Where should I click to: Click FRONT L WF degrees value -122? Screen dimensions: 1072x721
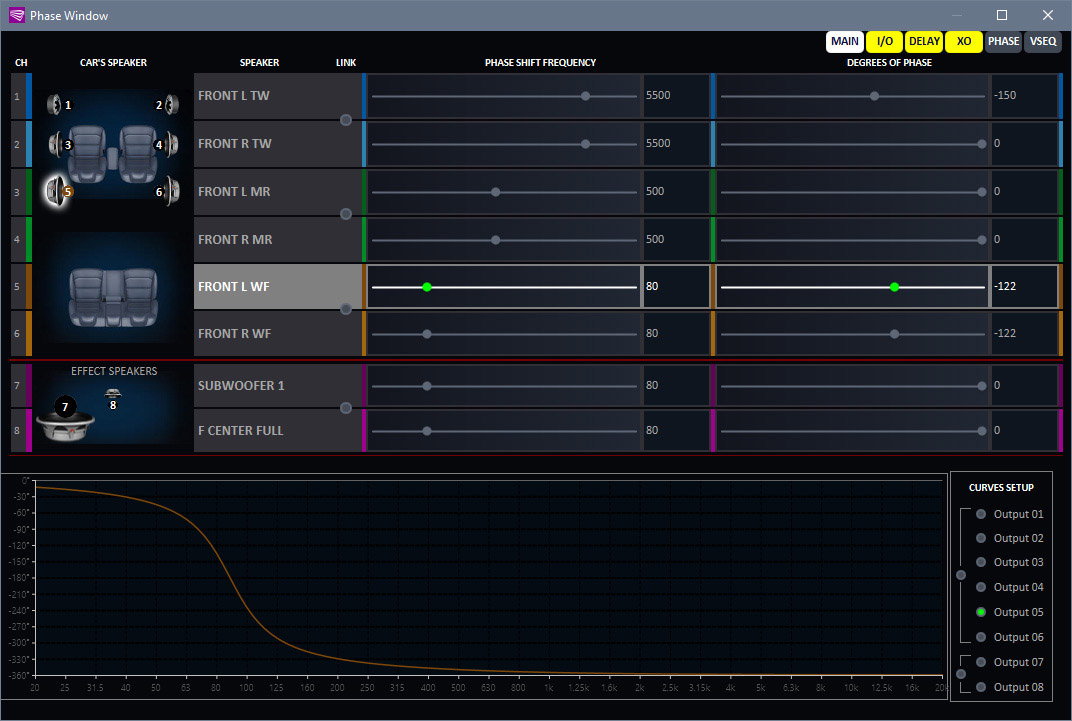[1005, 286]
